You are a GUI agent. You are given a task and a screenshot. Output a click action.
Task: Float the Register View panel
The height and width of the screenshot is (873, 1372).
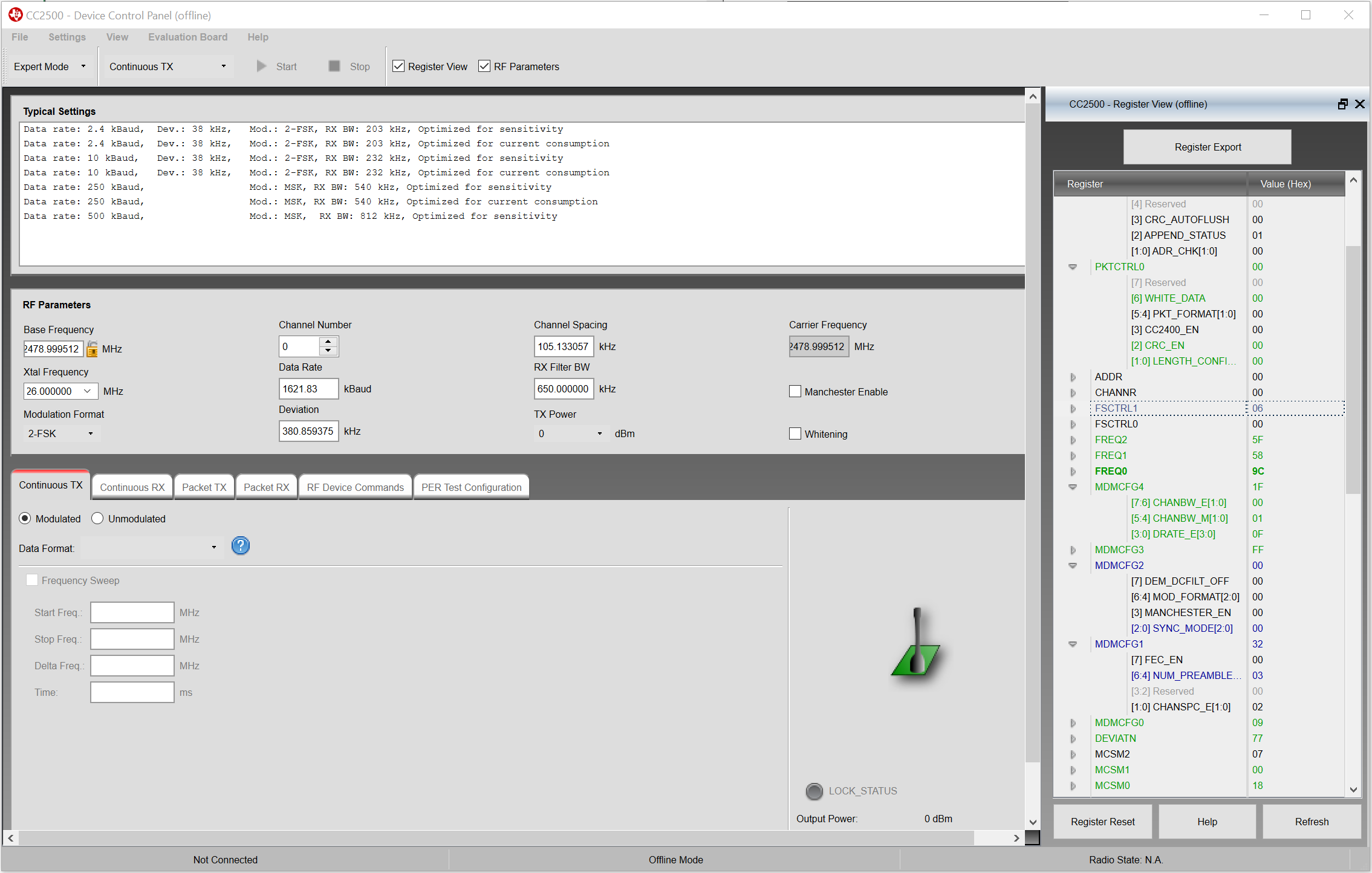tap(1342, 104)
